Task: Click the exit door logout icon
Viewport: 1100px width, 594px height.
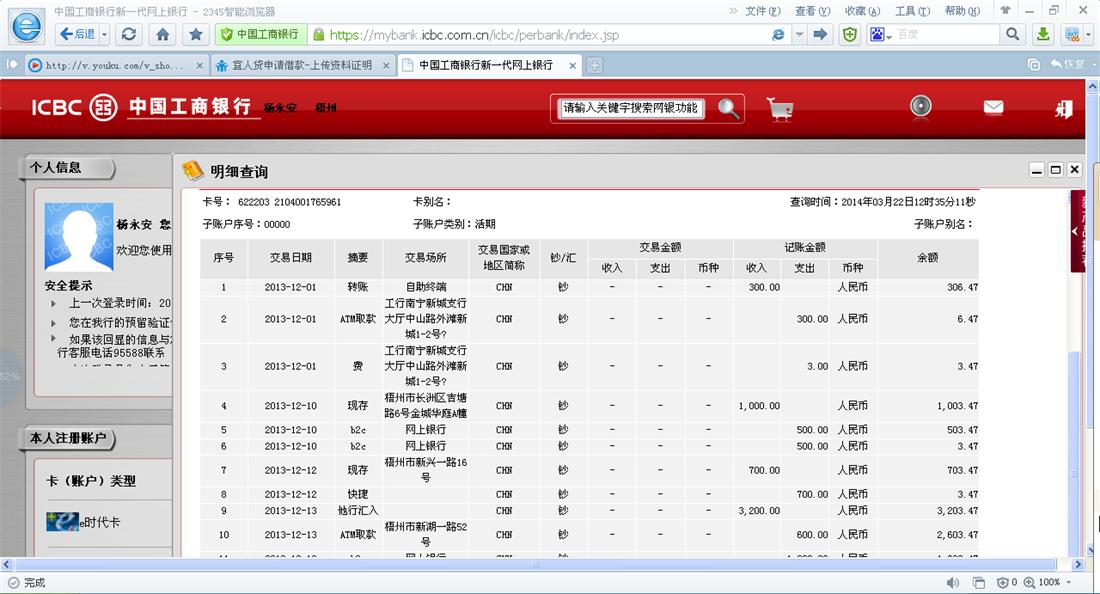Action: (x=1063, y=108)
